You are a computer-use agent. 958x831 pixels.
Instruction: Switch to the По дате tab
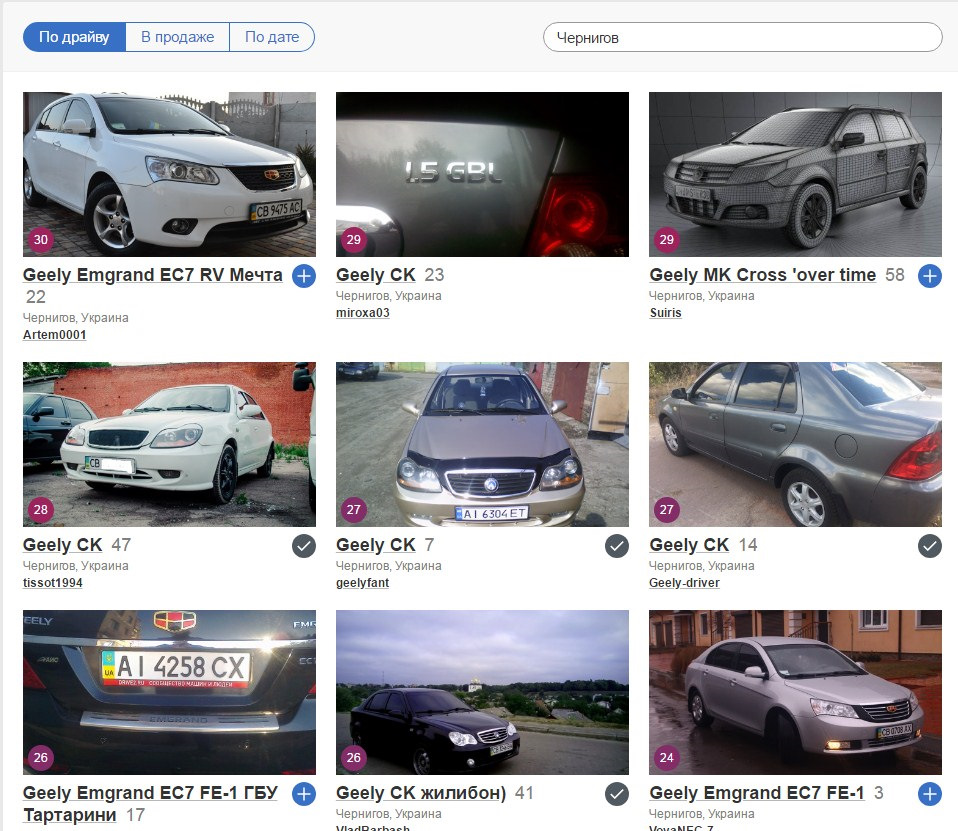pos(272,37)
